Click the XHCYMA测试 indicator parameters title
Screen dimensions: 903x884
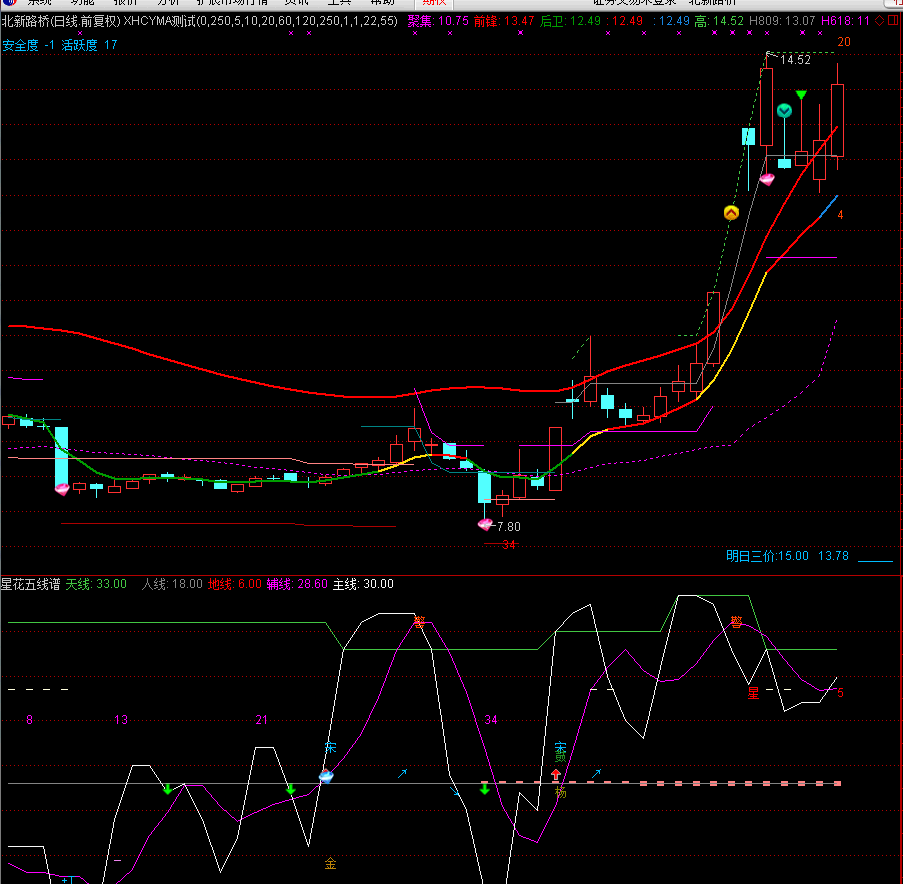[x=260, y=21]
